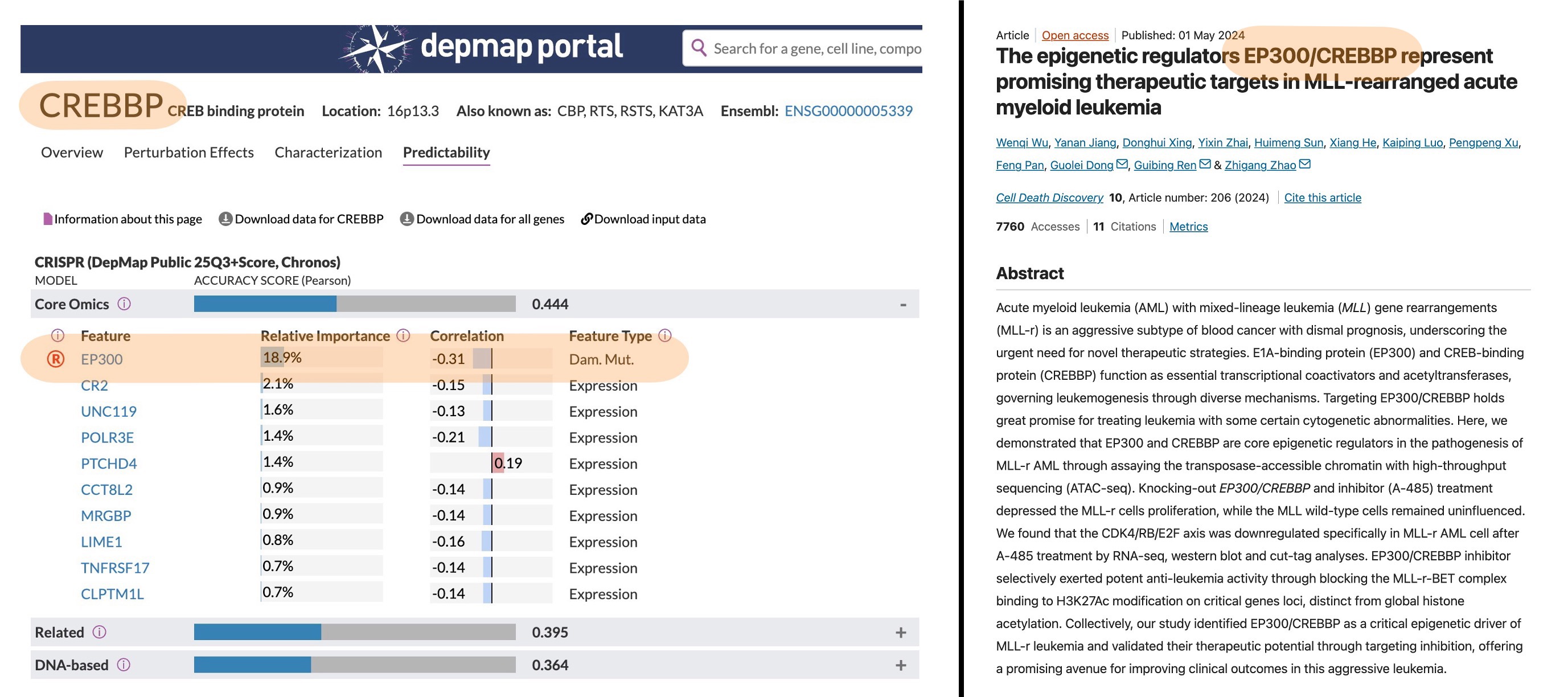
Task: Click the Related model info icon
Action: 99,632
